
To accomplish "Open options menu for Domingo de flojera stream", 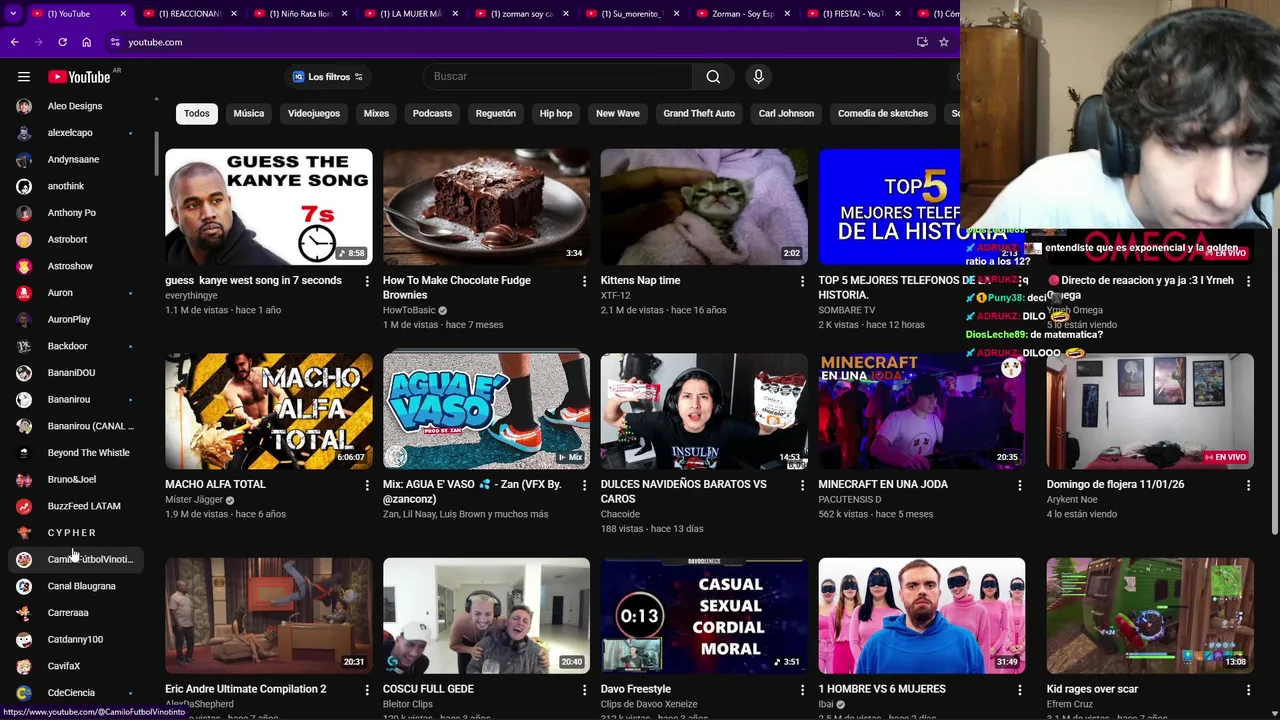I will (1248, 485).
